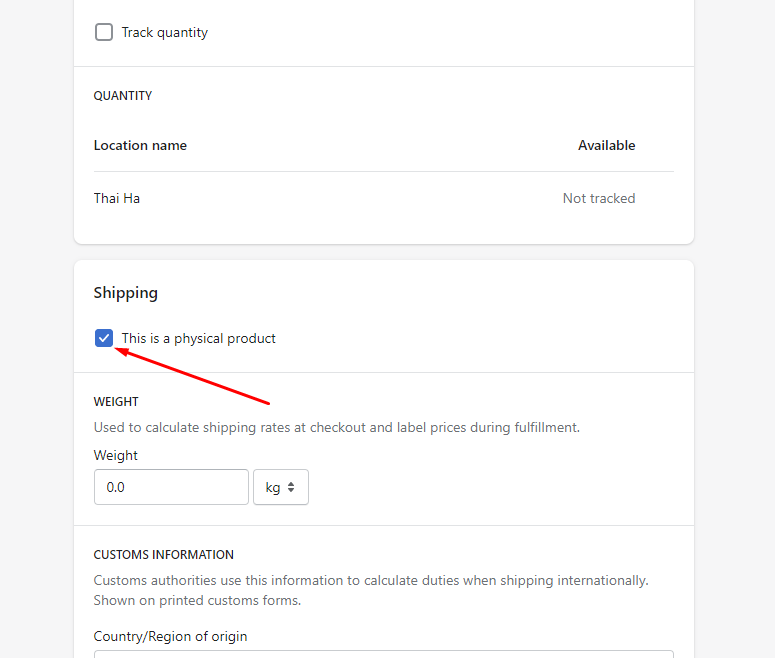Image resolution: width=775 pixels, height=658 pixels.
Task: Click the Shipping section heading
Action: point(126,293)
